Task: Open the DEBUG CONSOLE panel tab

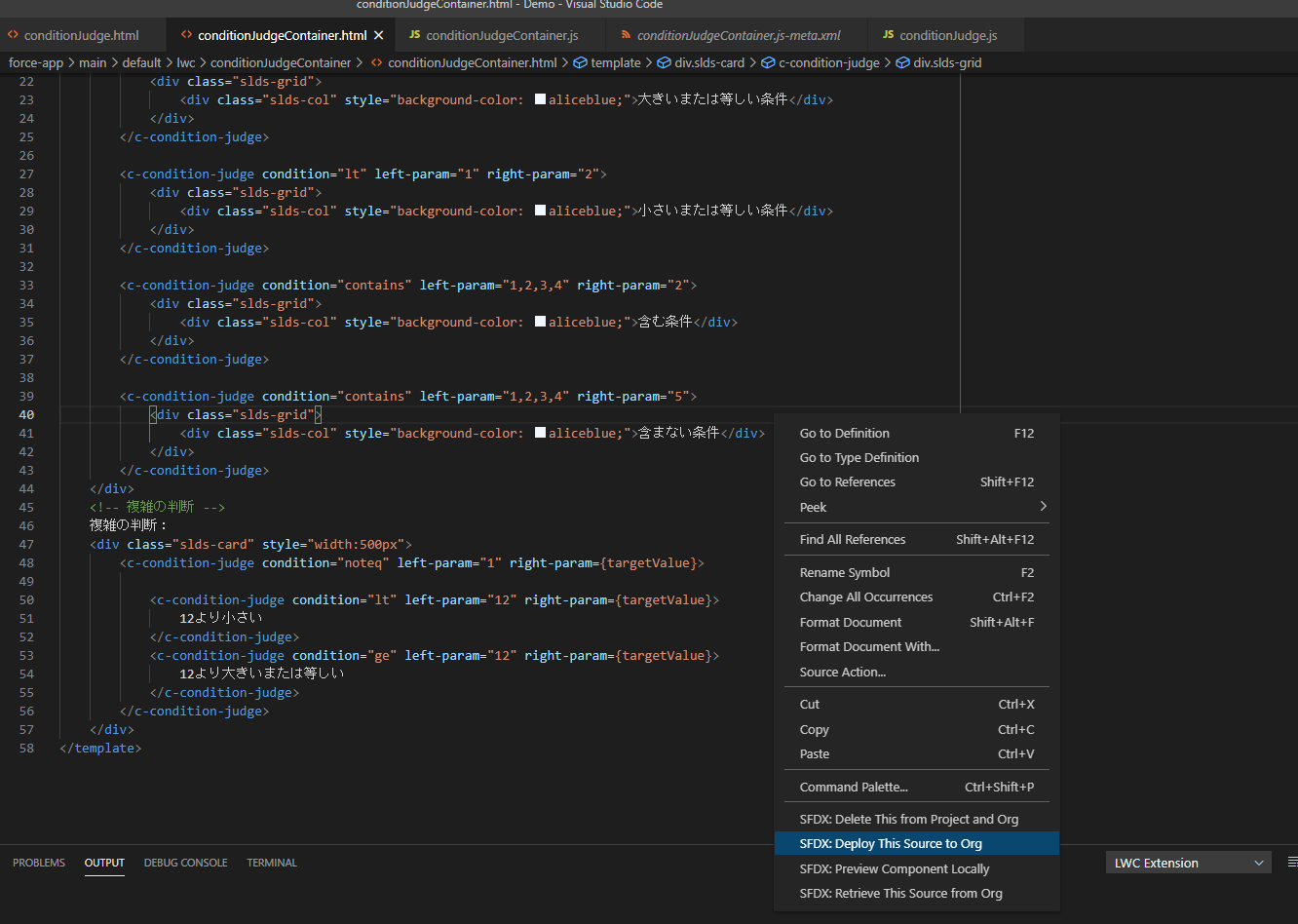Action: point(185,863)
